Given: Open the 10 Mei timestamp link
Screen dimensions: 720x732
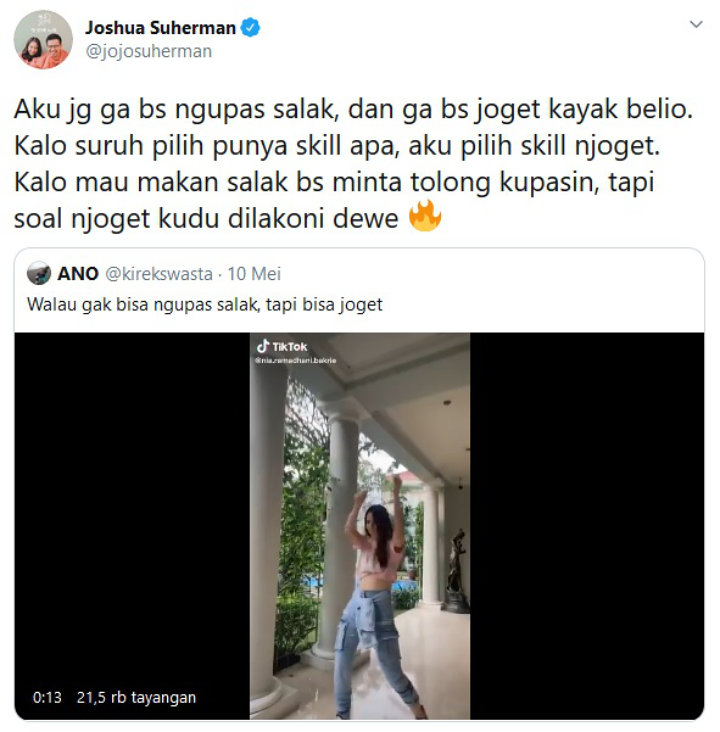Looking at the screenshot, I should pyautogui.click(x=254, y=274).
